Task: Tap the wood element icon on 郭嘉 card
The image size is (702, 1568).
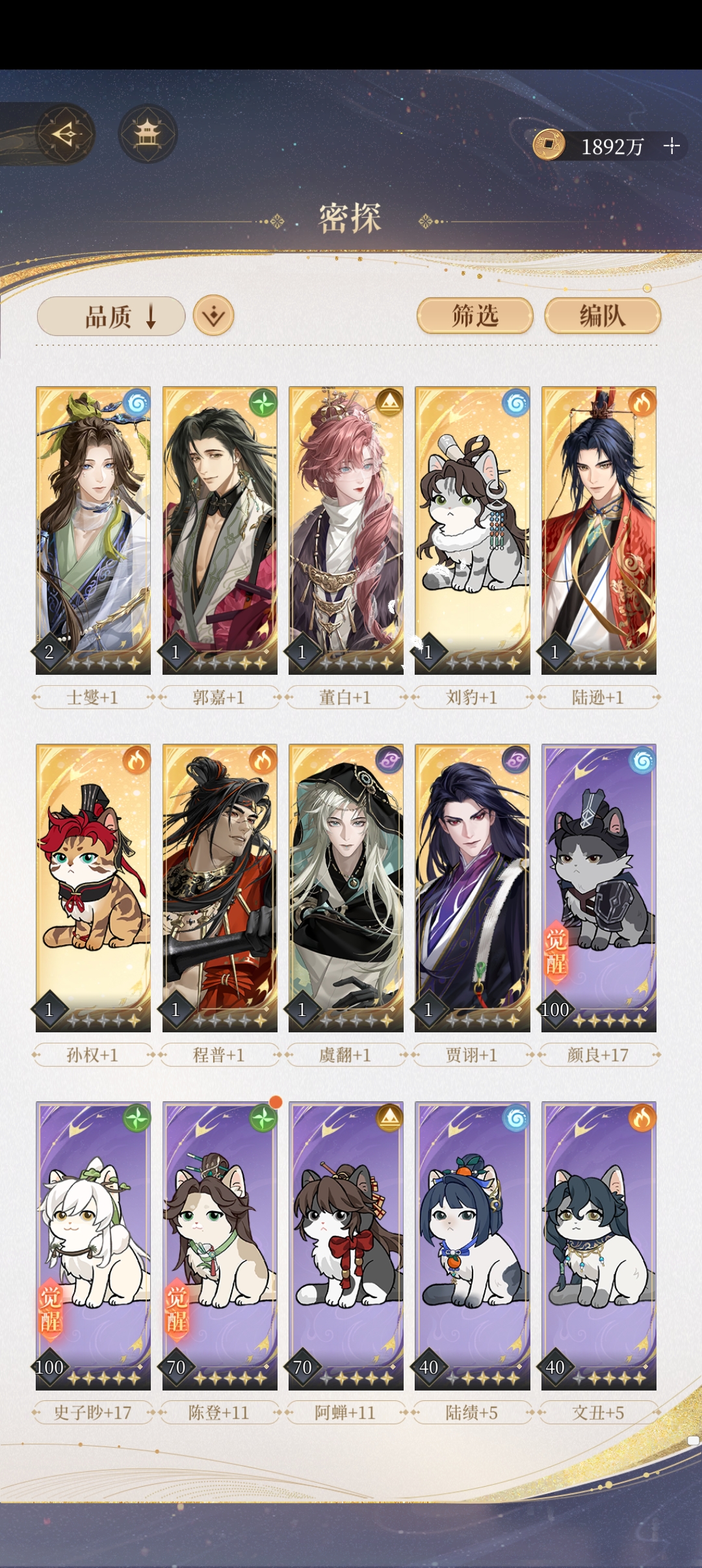Action: coord(263,404)
